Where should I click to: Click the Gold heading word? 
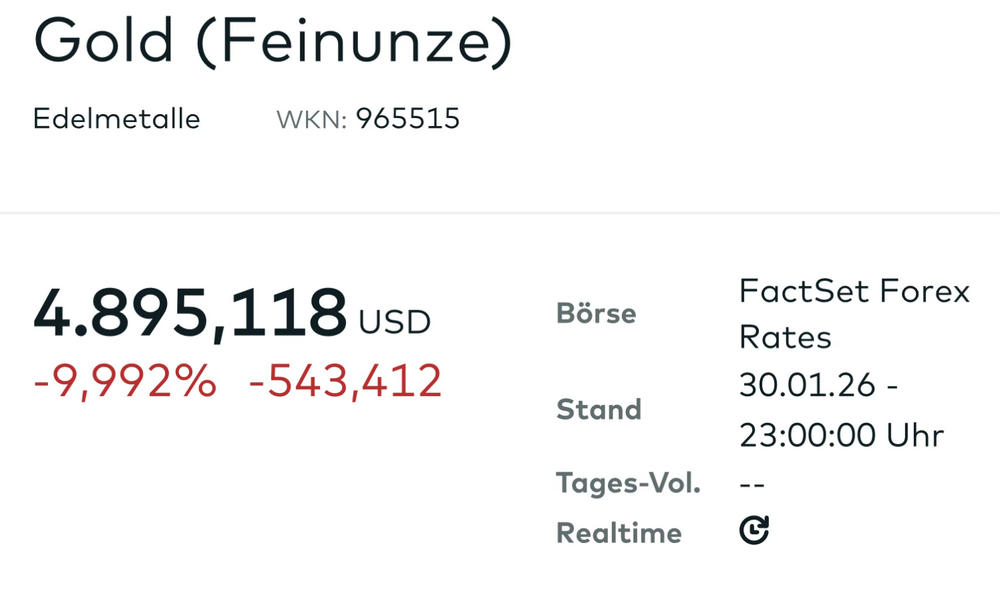tap(106, 42)
